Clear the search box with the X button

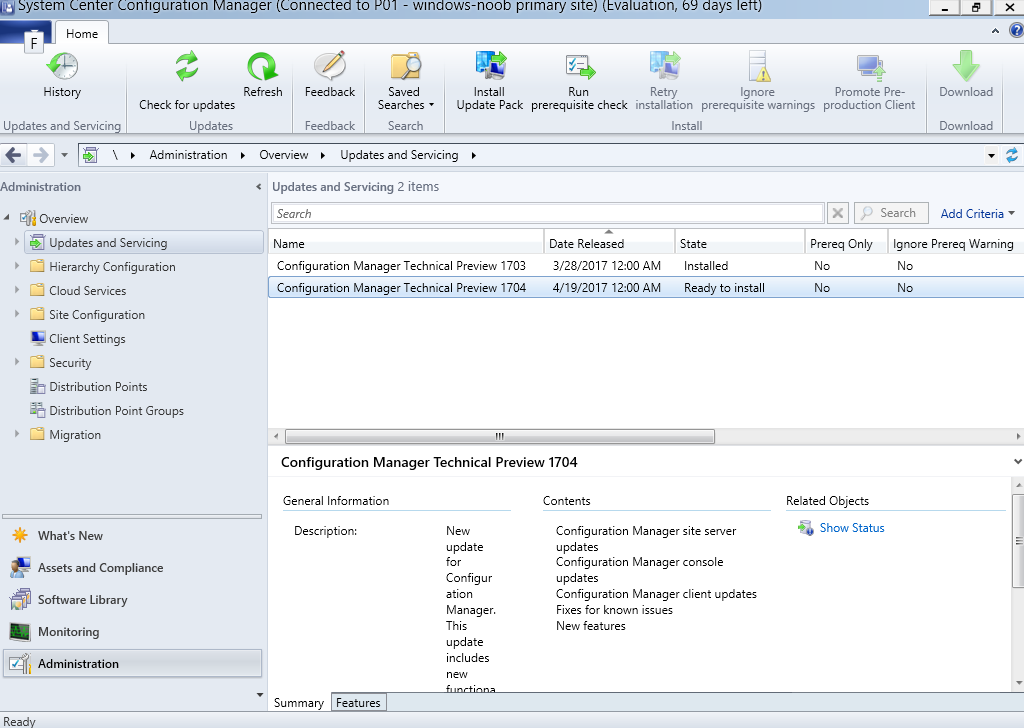coord(838,214)
